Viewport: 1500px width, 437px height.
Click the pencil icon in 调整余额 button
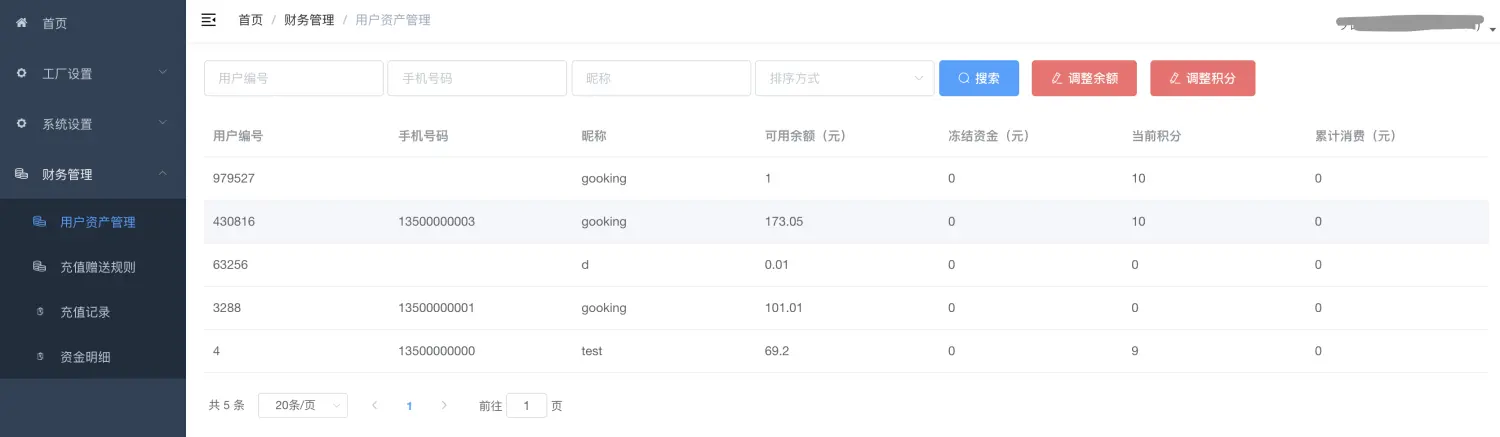click(x=1057, y=78)
